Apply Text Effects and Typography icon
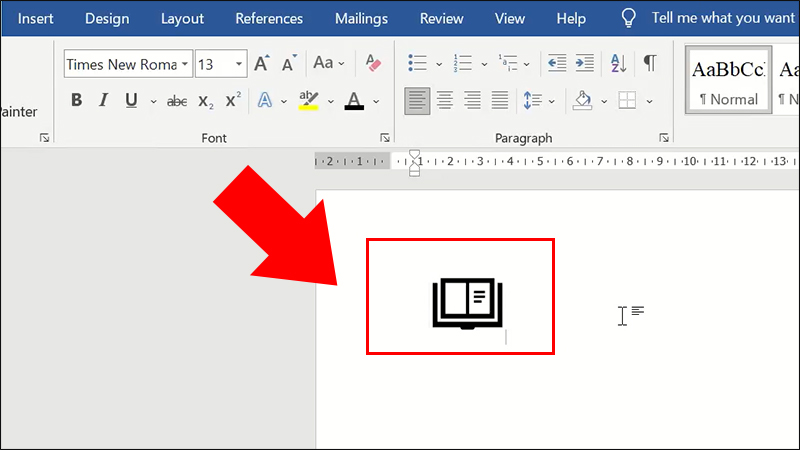Viewport: 800px width, 450px height. (265, 101)
